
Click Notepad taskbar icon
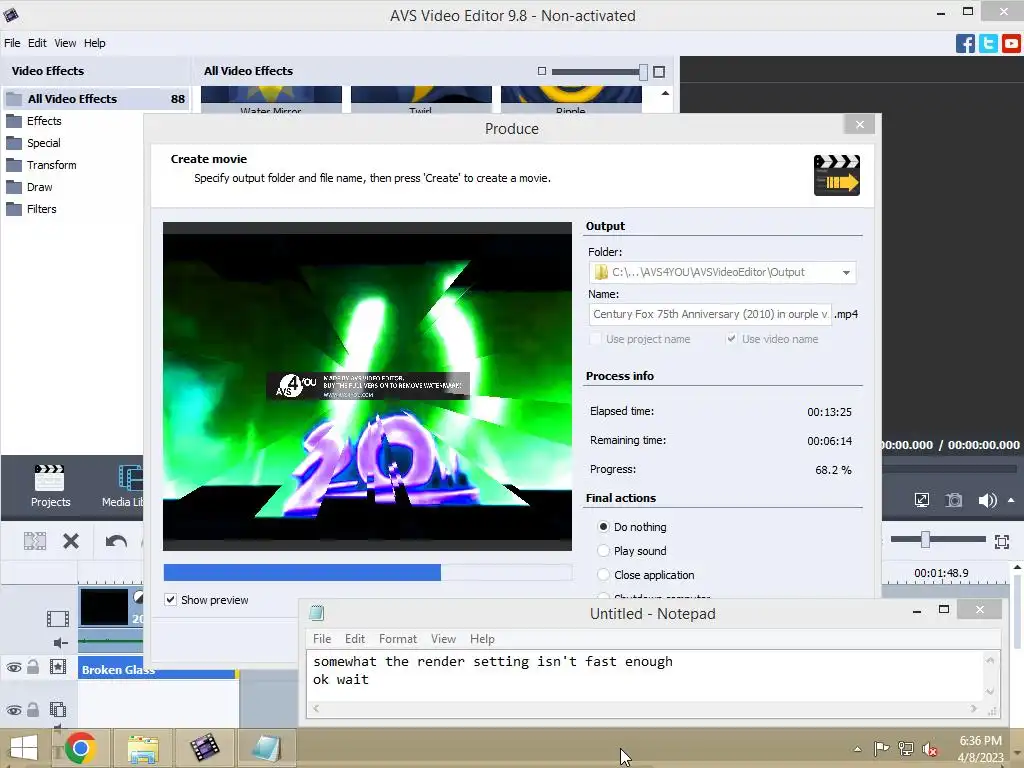click(x=266, y=748)
